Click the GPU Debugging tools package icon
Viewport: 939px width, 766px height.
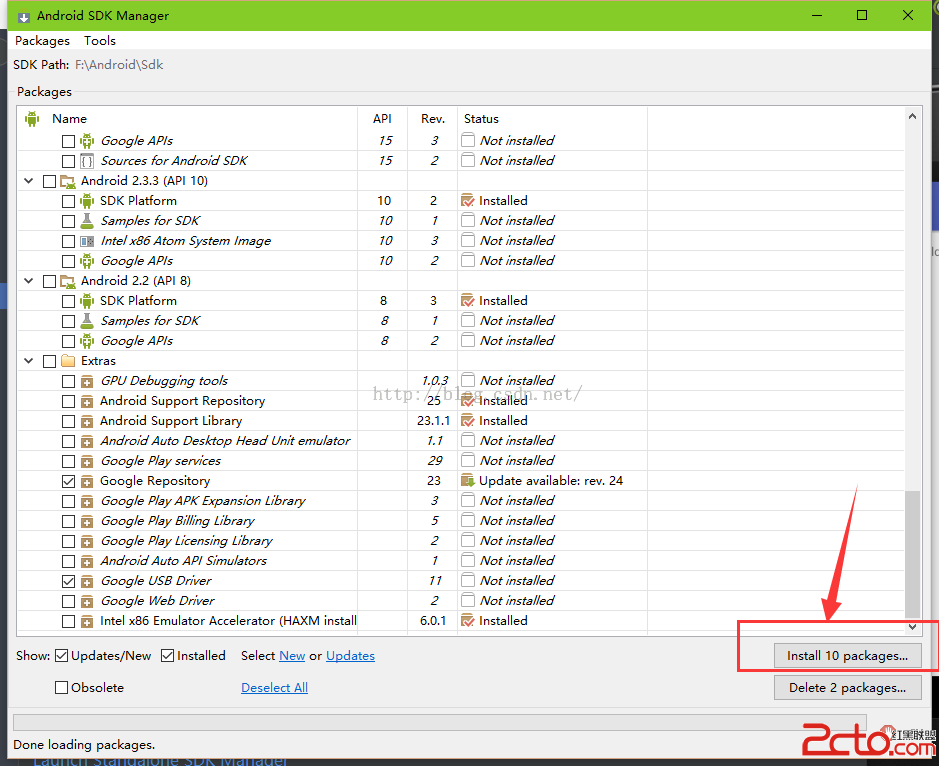point(87,382)
